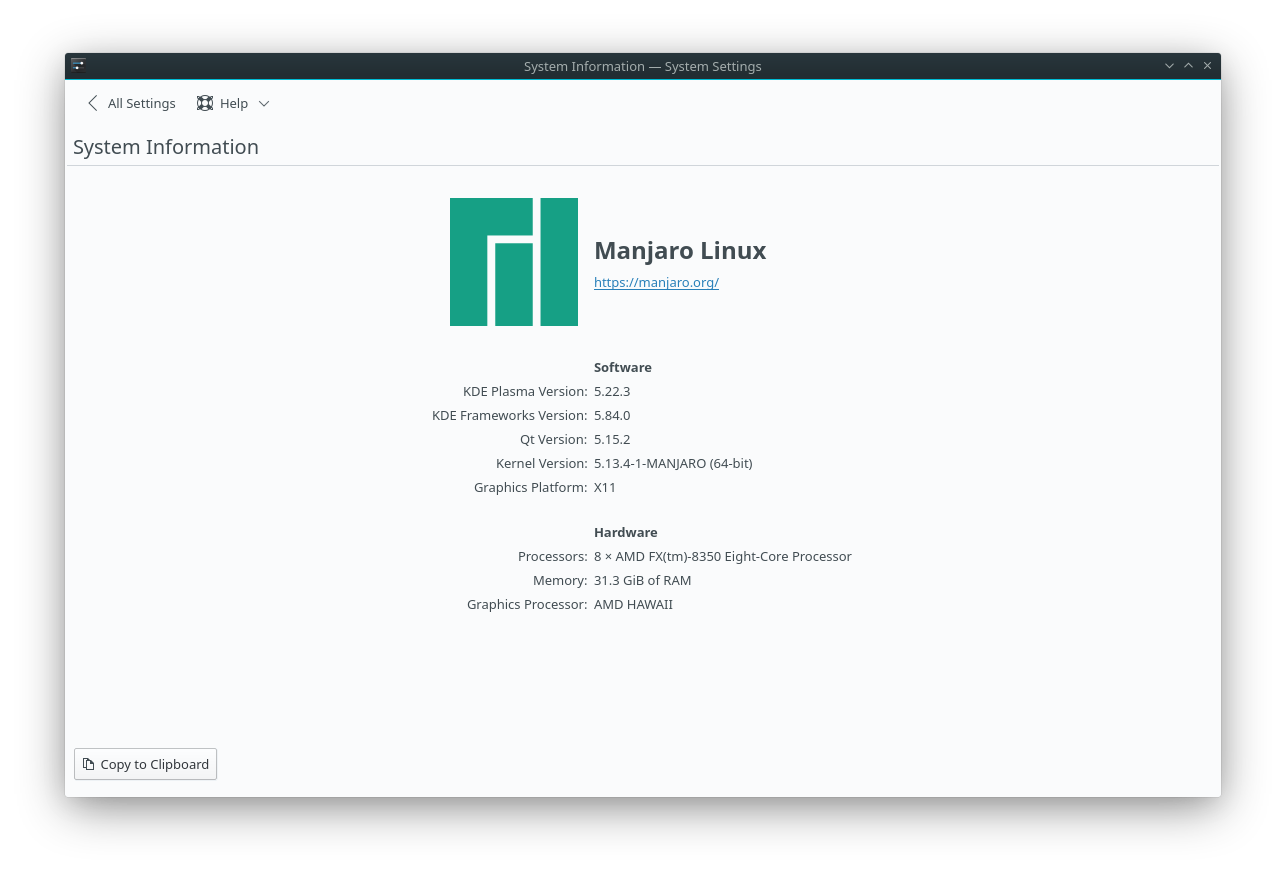Click the KDE Frameworks Version value 5.84.0
The image size is (1286, 874).
pos(612,415)
